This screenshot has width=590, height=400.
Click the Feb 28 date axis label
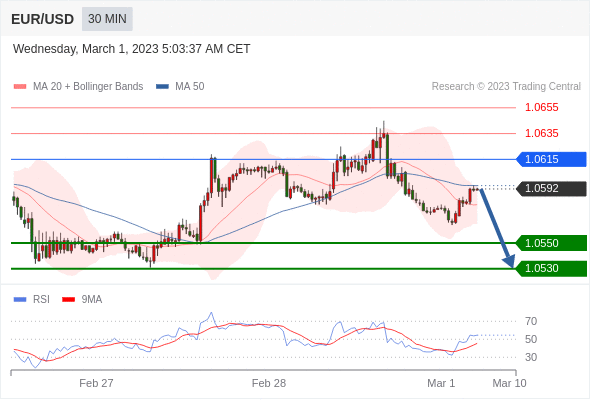point(269,383)
